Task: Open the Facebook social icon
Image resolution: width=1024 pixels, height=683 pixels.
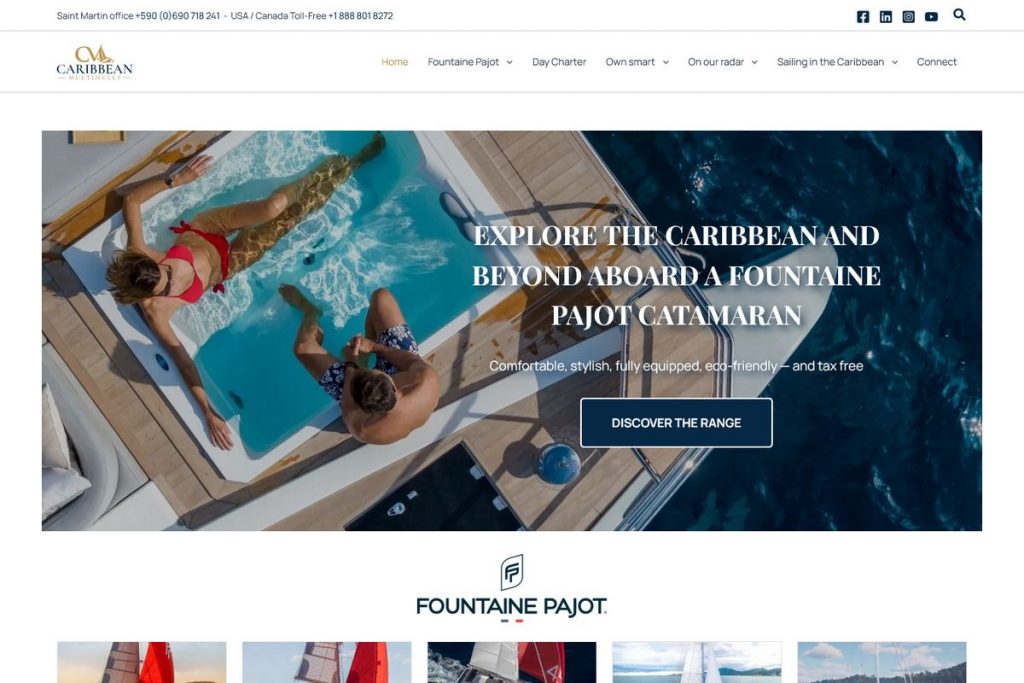Action: click(x=863, y=17)
